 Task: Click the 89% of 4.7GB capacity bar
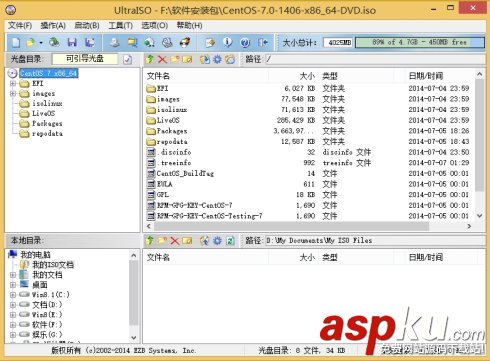point(420,42)
